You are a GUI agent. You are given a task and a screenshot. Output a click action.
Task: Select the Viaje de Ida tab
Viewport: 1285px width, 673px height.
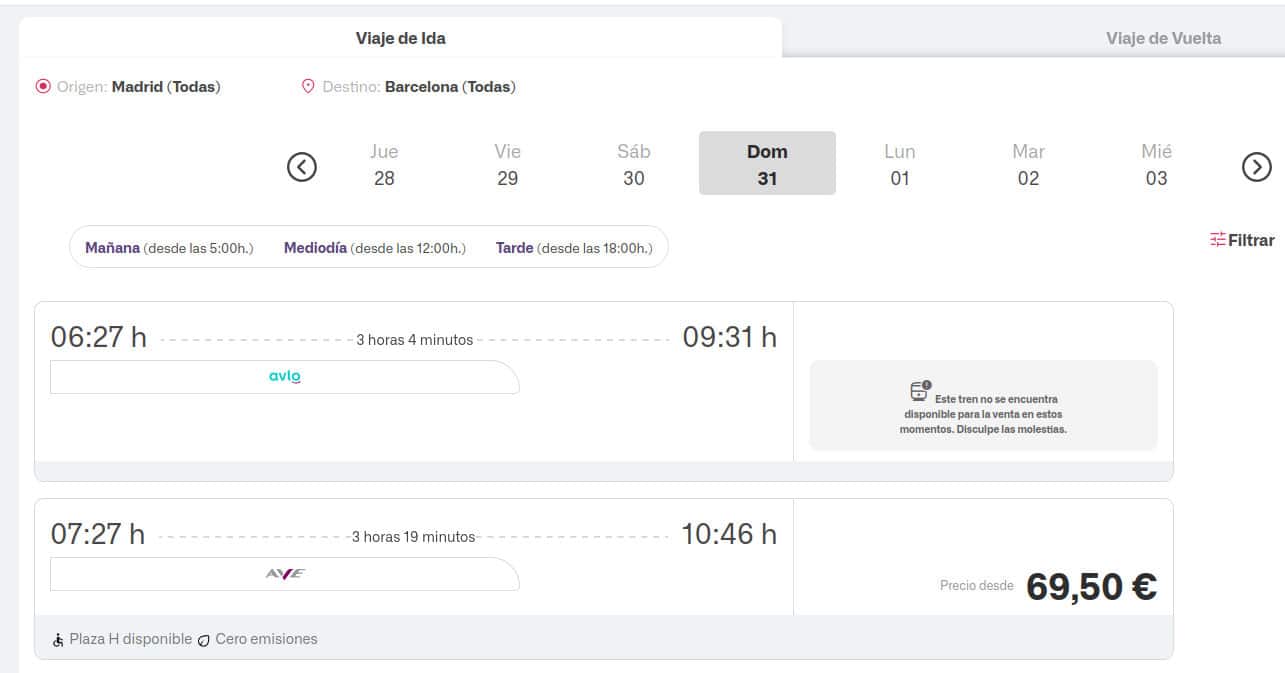click(400, 38)
